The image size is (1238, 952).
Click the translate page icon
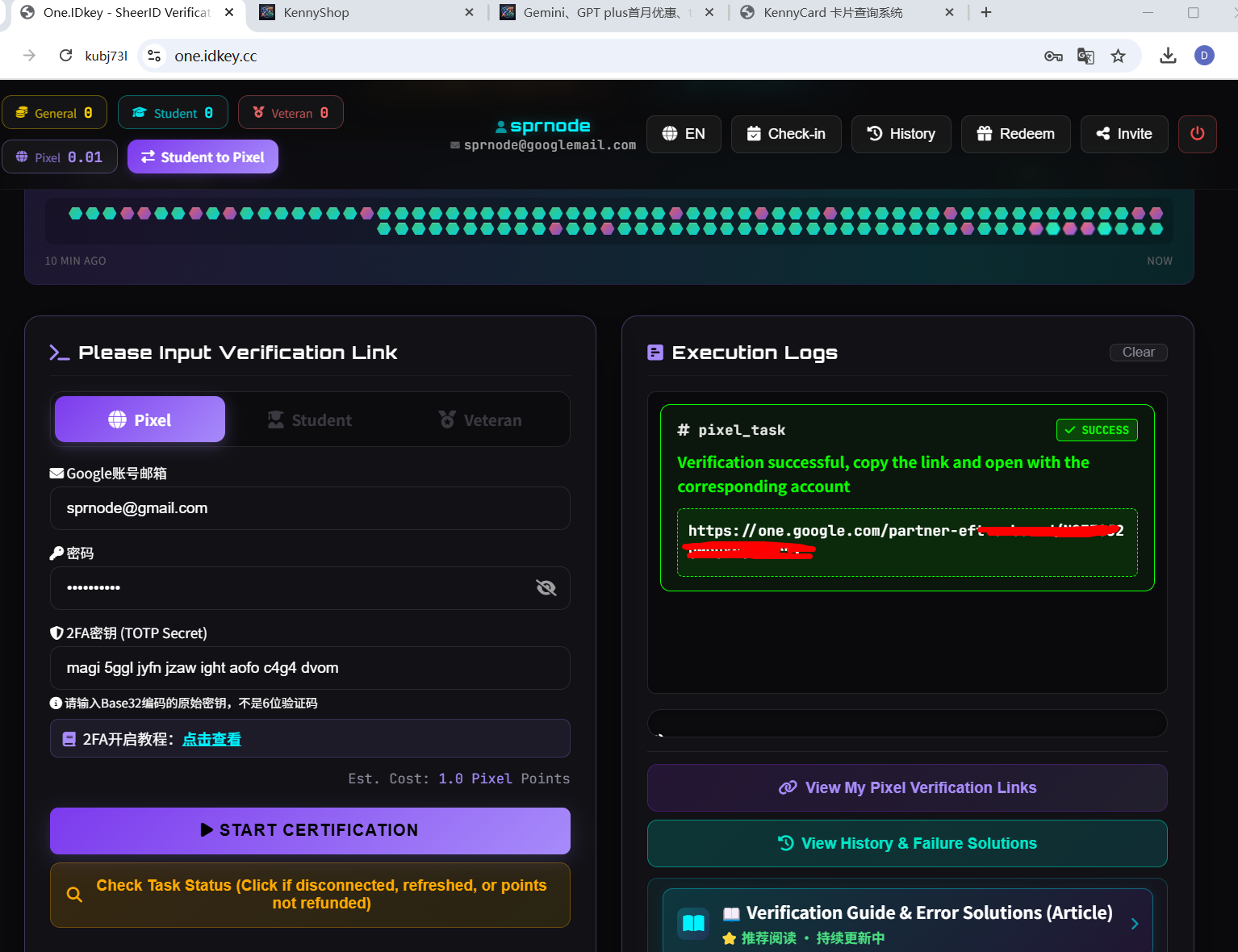click(1085, 56)
